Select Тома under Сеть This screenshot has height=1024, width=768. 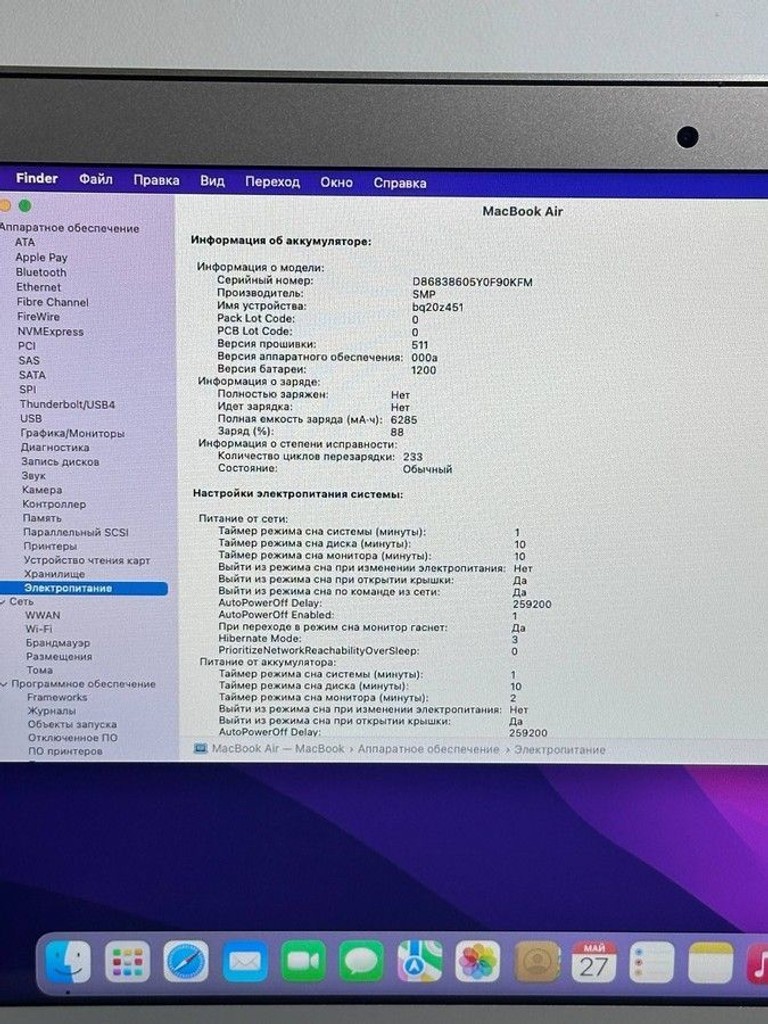39,670
